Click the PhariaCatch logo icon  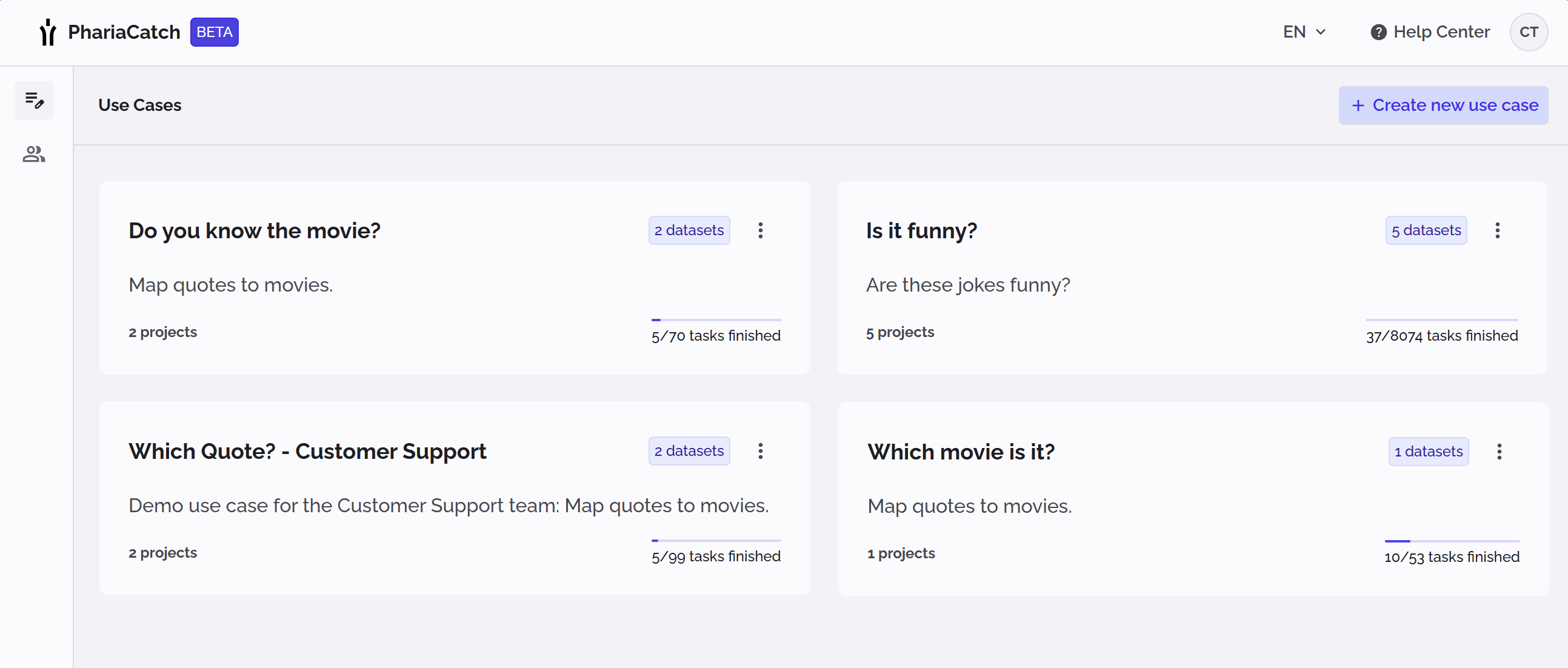[x=47, y=32]
